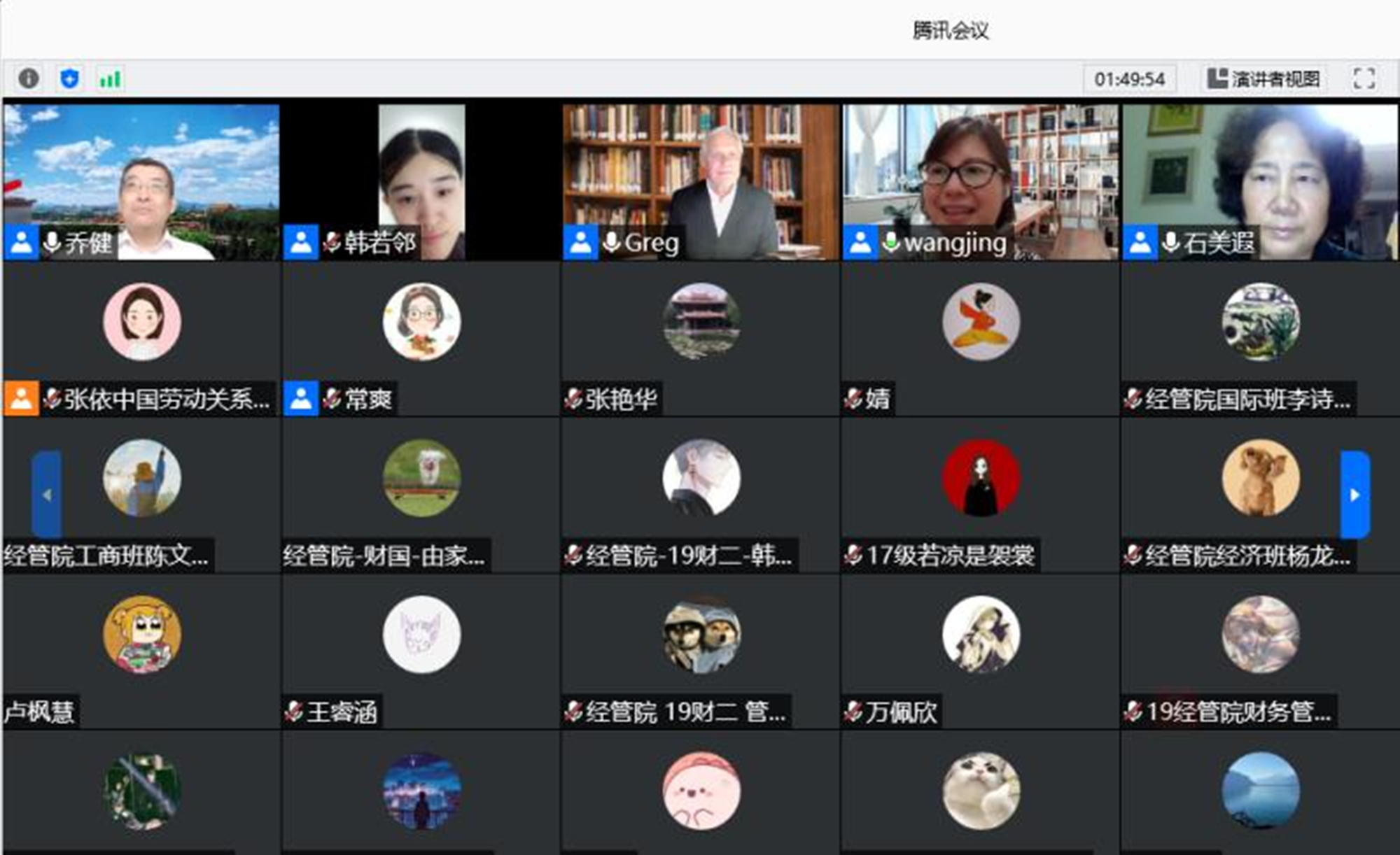The image size is (1400, 855).
Task: Click 万佩欣 participant avatar
Action: (x=981, y=635)
